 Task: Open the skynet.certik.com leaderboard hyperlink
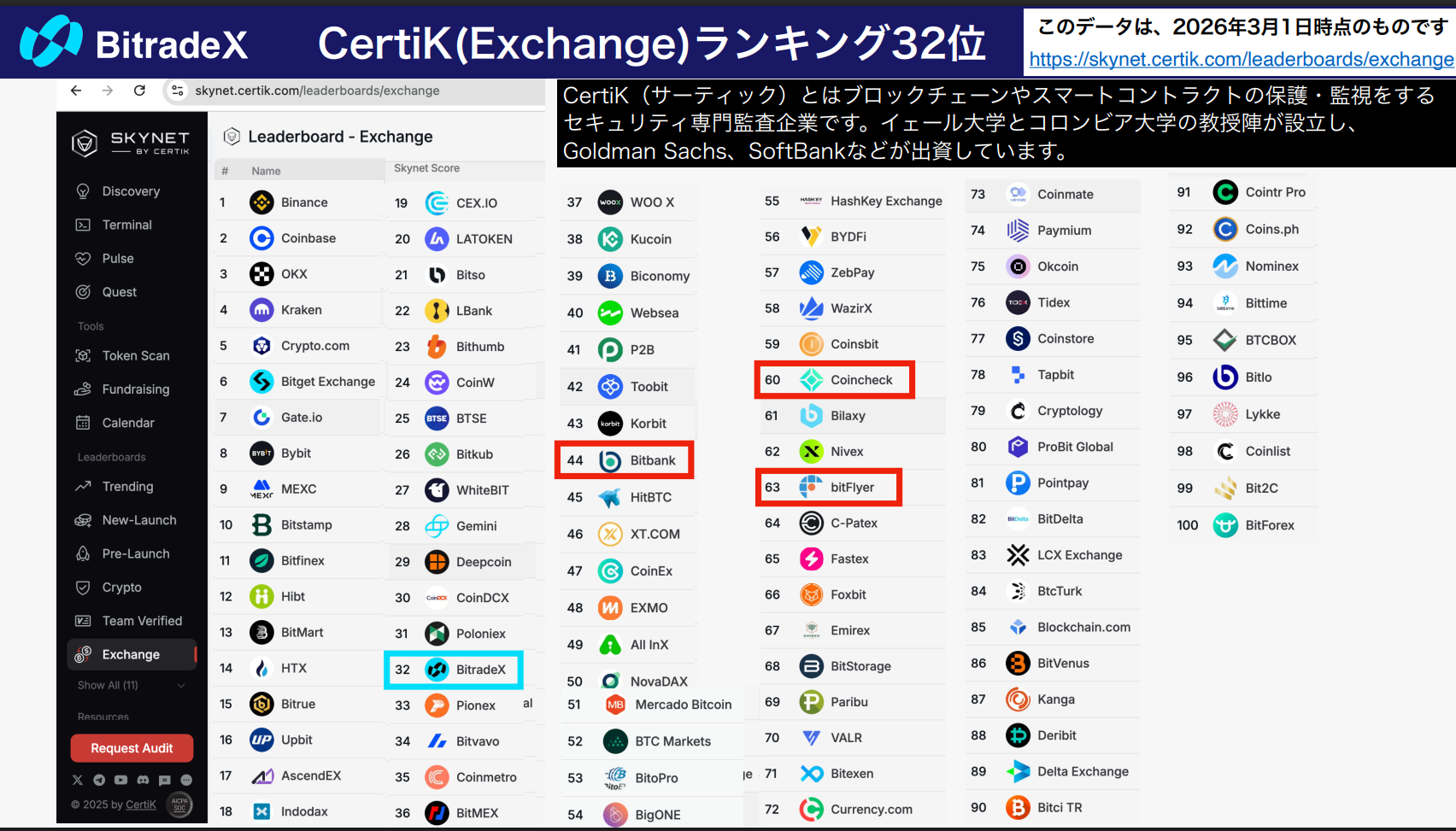click(x=1242, y=60)
